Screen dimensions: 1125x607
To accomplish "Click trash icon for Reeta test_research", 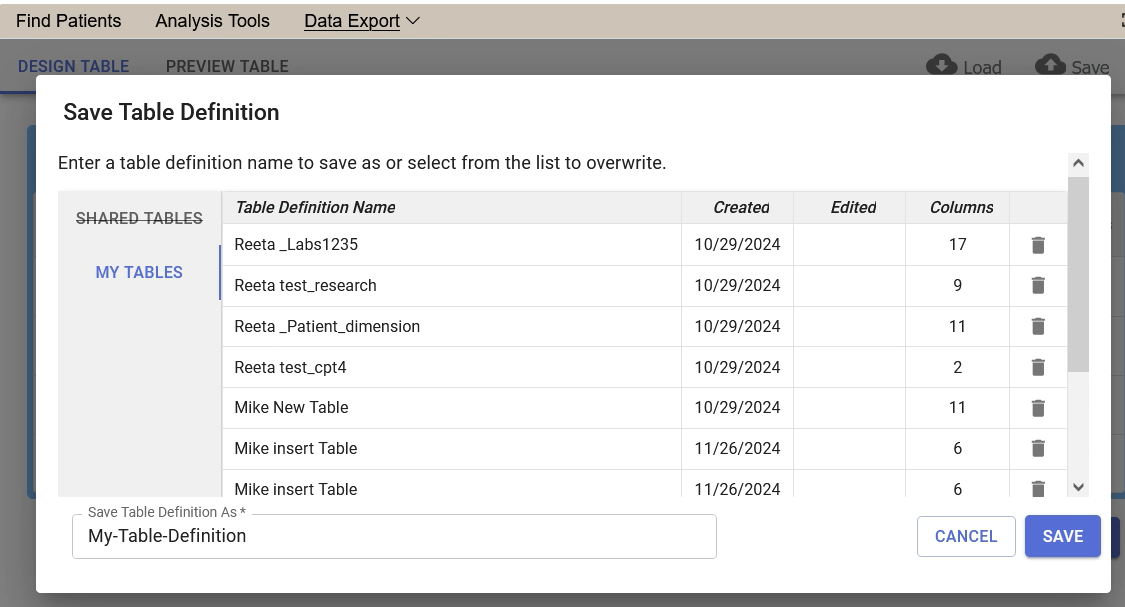I will point(1038,286).
